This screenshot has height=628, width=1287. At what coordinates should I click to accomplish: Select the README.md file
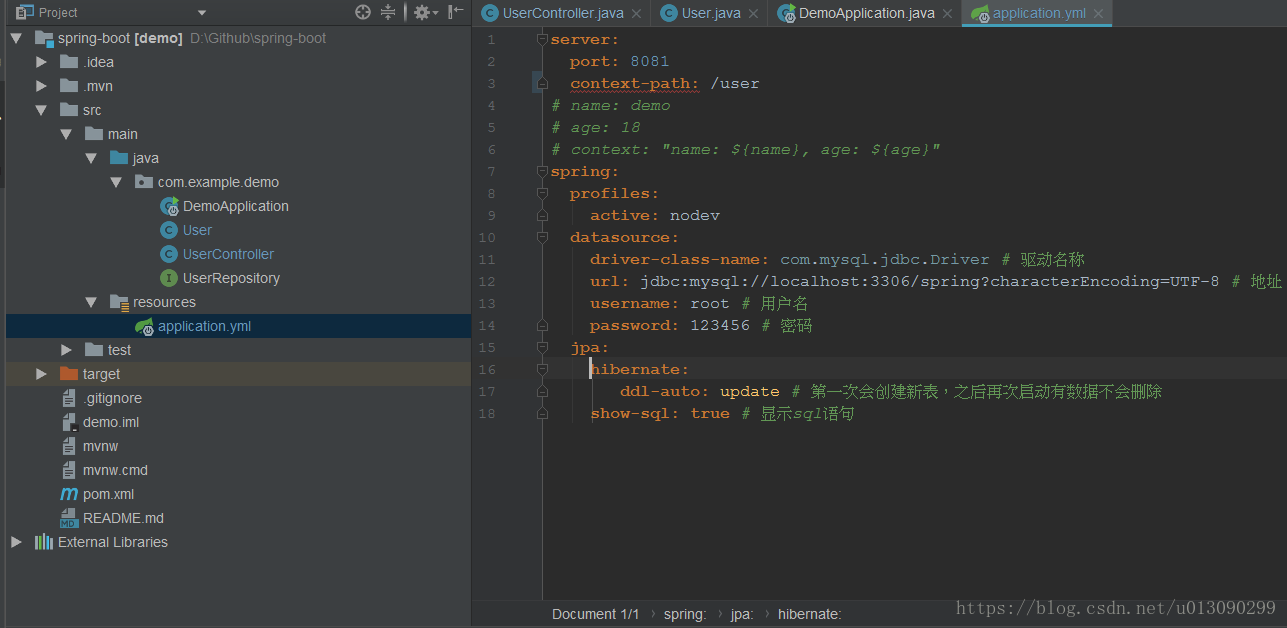coord(123,518)
